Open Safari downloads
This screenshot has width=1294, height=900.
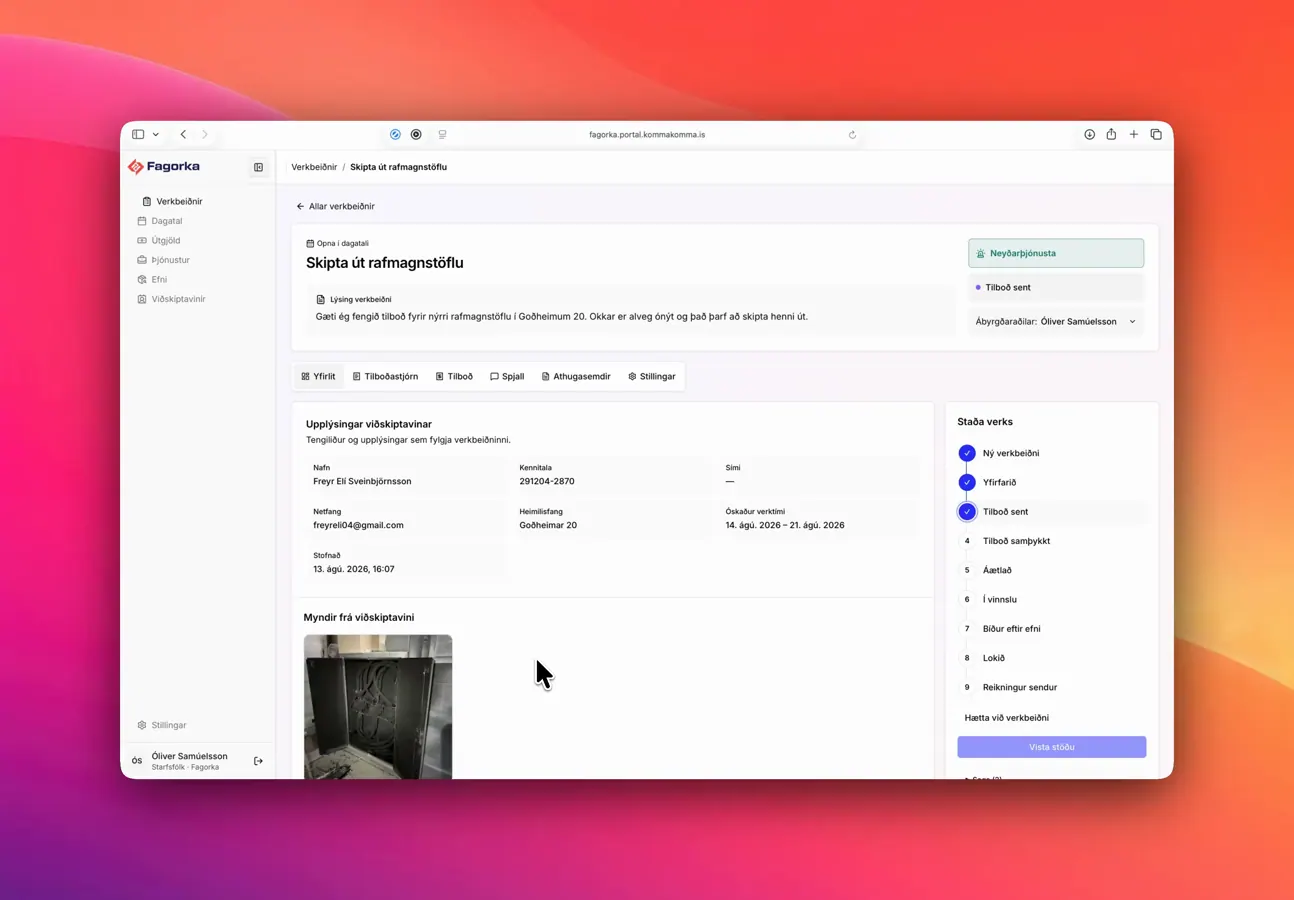point(1089,134)
